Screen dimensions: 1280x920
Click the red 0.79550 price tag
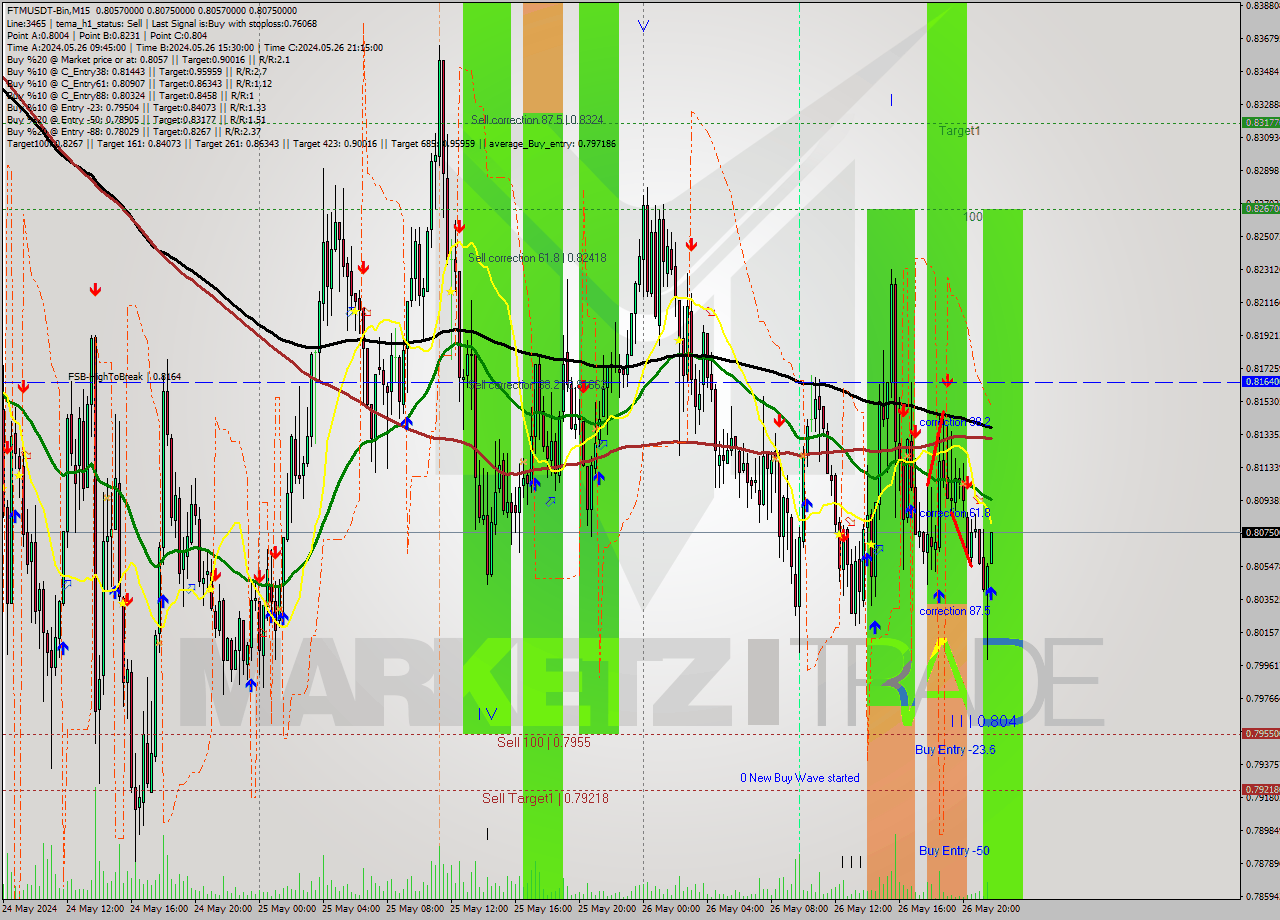point(1261,733)
